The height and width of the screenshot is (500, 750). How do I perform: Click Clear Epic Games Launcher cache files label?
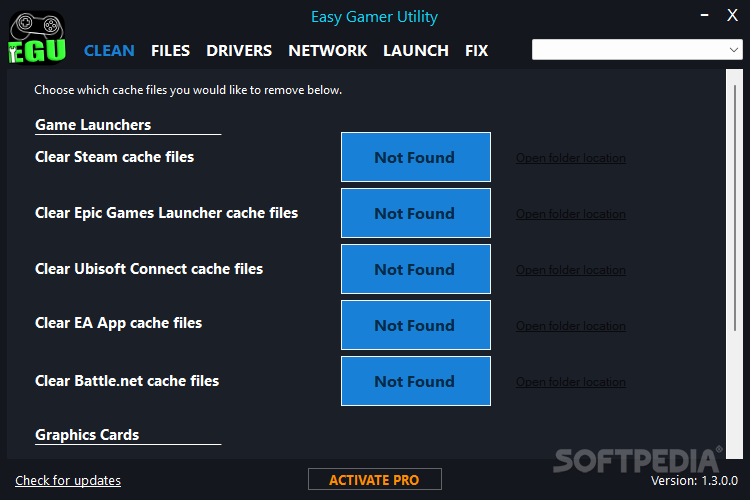pyautogui.click(x=166, y=213)
